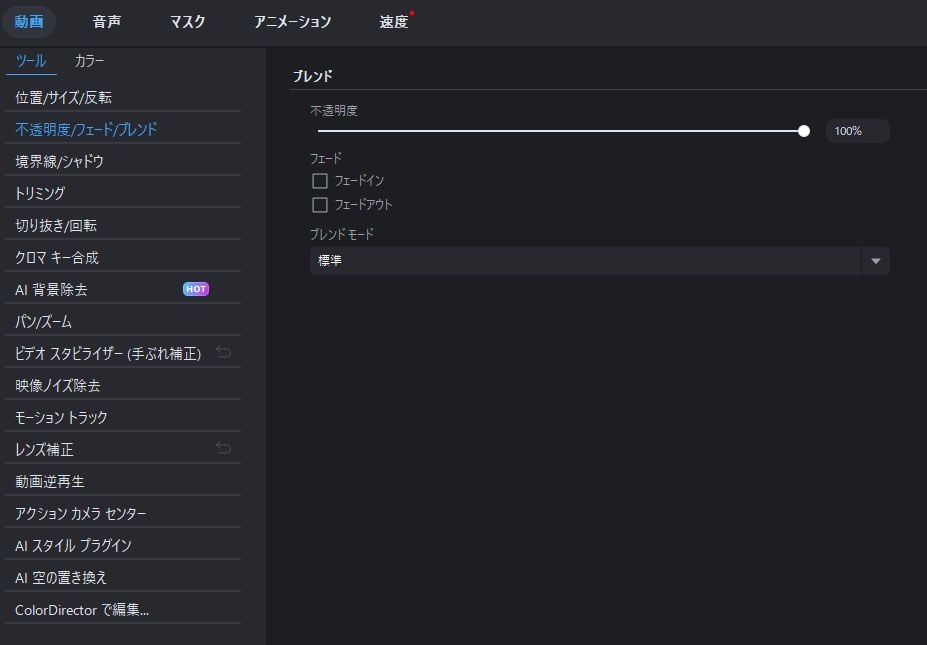
Task: Open the トリミング tool
Action: coord(44,192)
